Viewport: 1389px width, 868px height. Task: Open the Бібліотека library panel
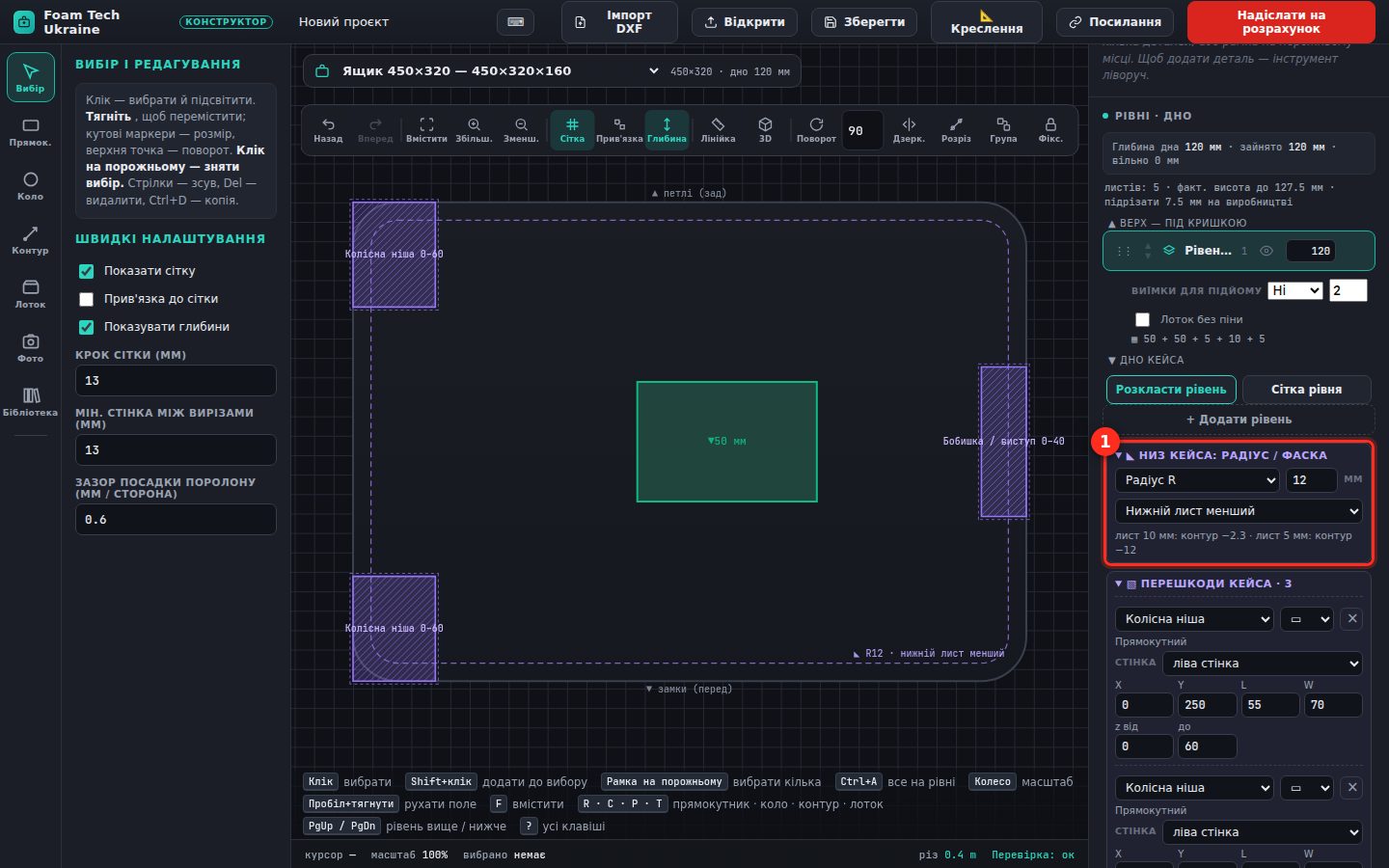point(30,402)
